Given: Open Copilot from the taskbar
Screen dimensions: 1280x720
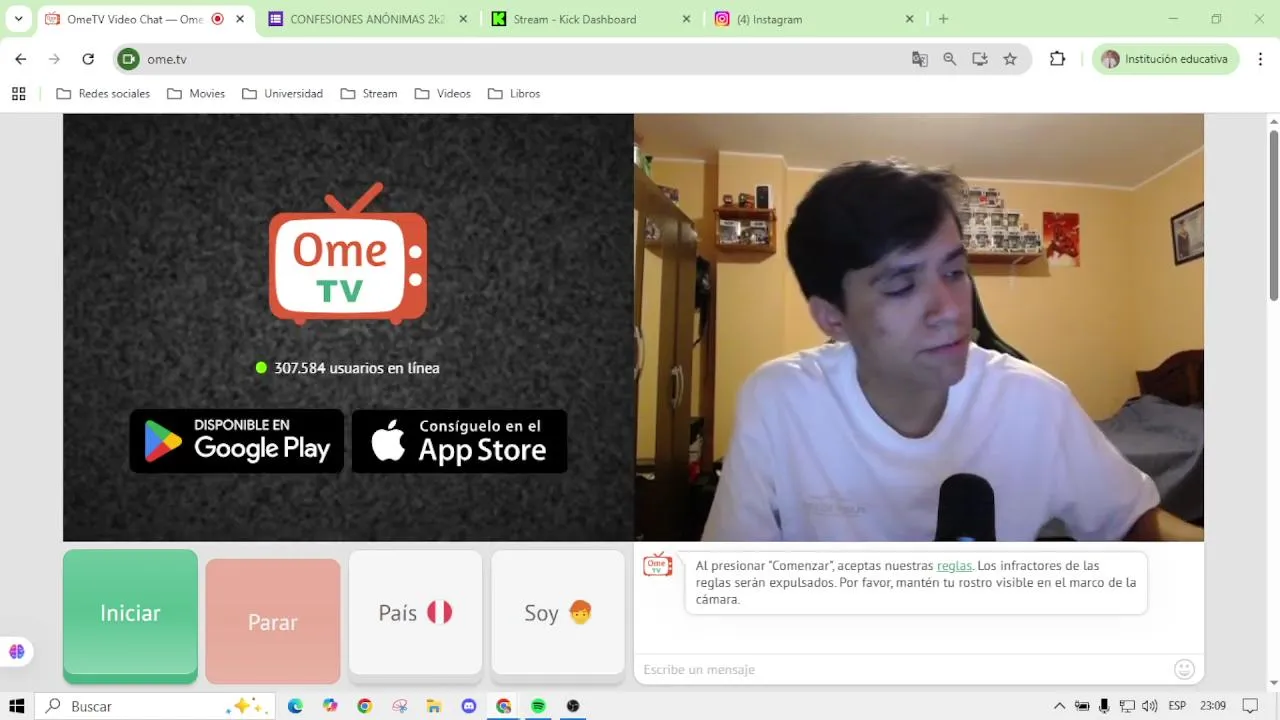Looking at the screenshot, I should pyautogui.click(x=330, y=706).
